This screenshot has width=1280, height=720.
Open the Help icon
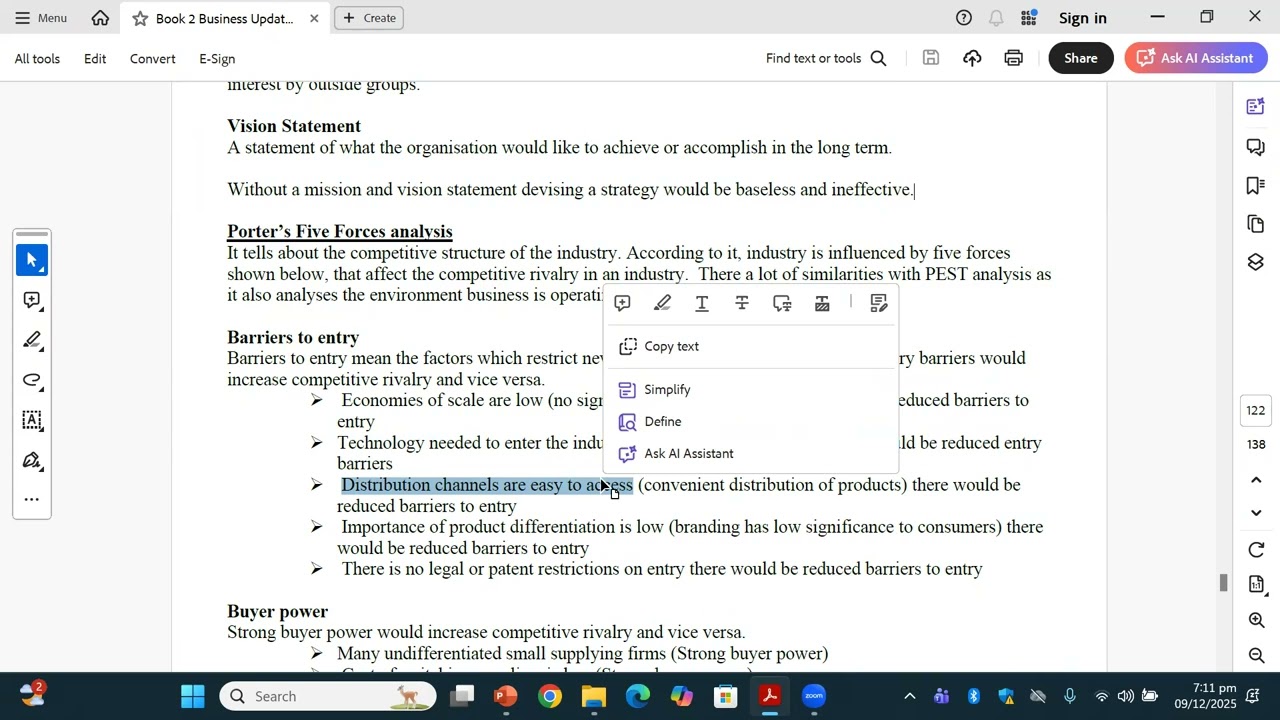[964, 18]
